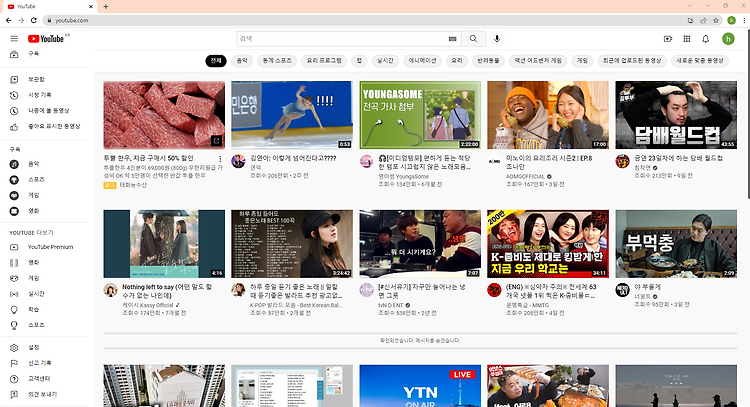Play the YTN LIVE thumbnail
750x407 pixels.
tap(420, 386)
